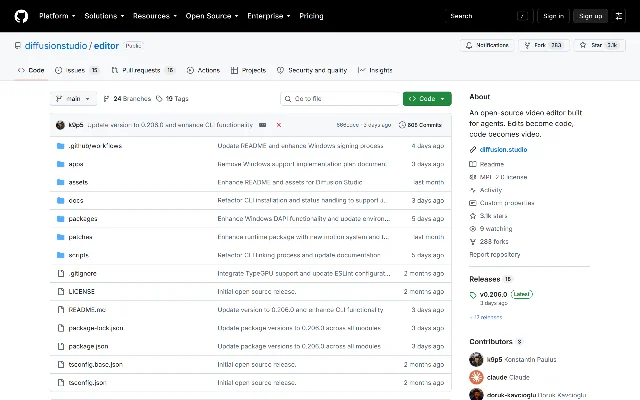Click the Sign up button

pyautogui.click(x=591, y=16)
